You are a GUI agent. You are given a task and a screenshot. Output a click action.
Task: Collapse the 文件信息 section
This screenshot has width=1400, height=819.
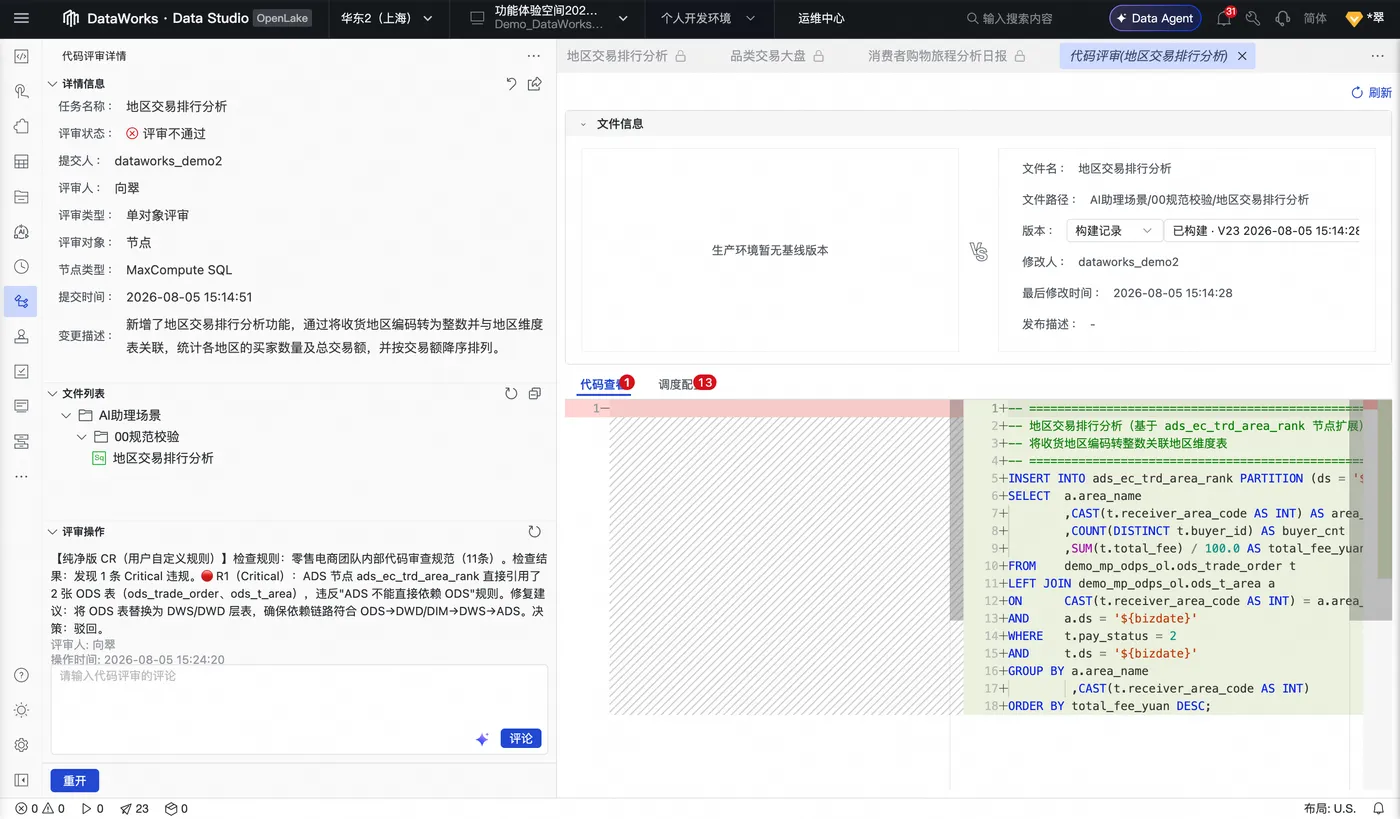[x=583, y=124]
